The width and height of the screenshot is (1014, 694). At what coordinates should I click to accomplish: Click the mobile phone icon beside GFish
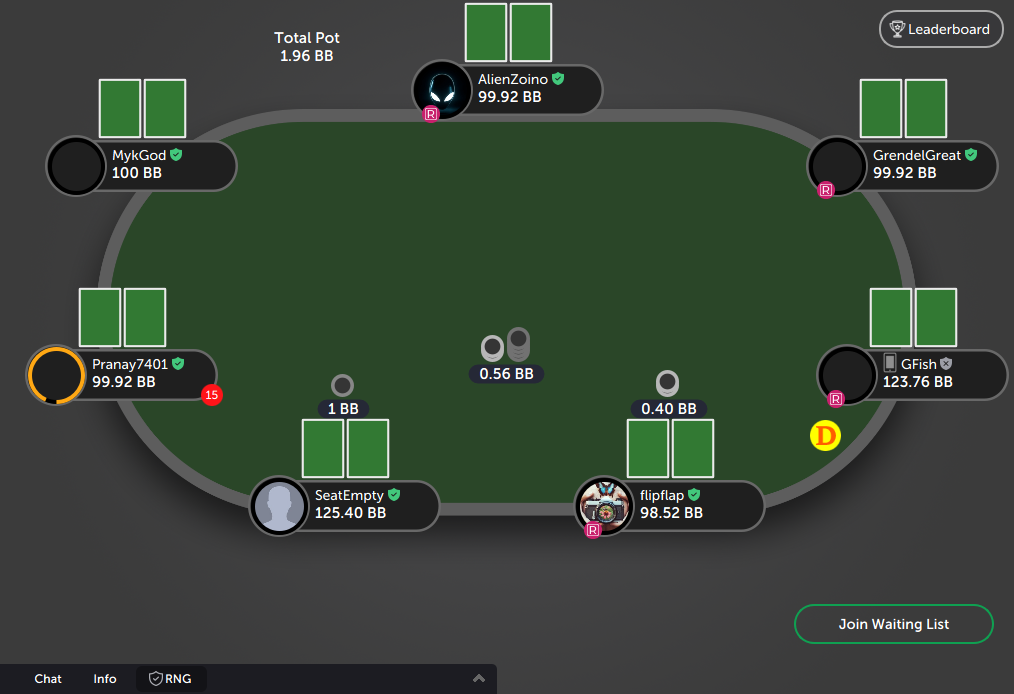click(x=890, y=362)
